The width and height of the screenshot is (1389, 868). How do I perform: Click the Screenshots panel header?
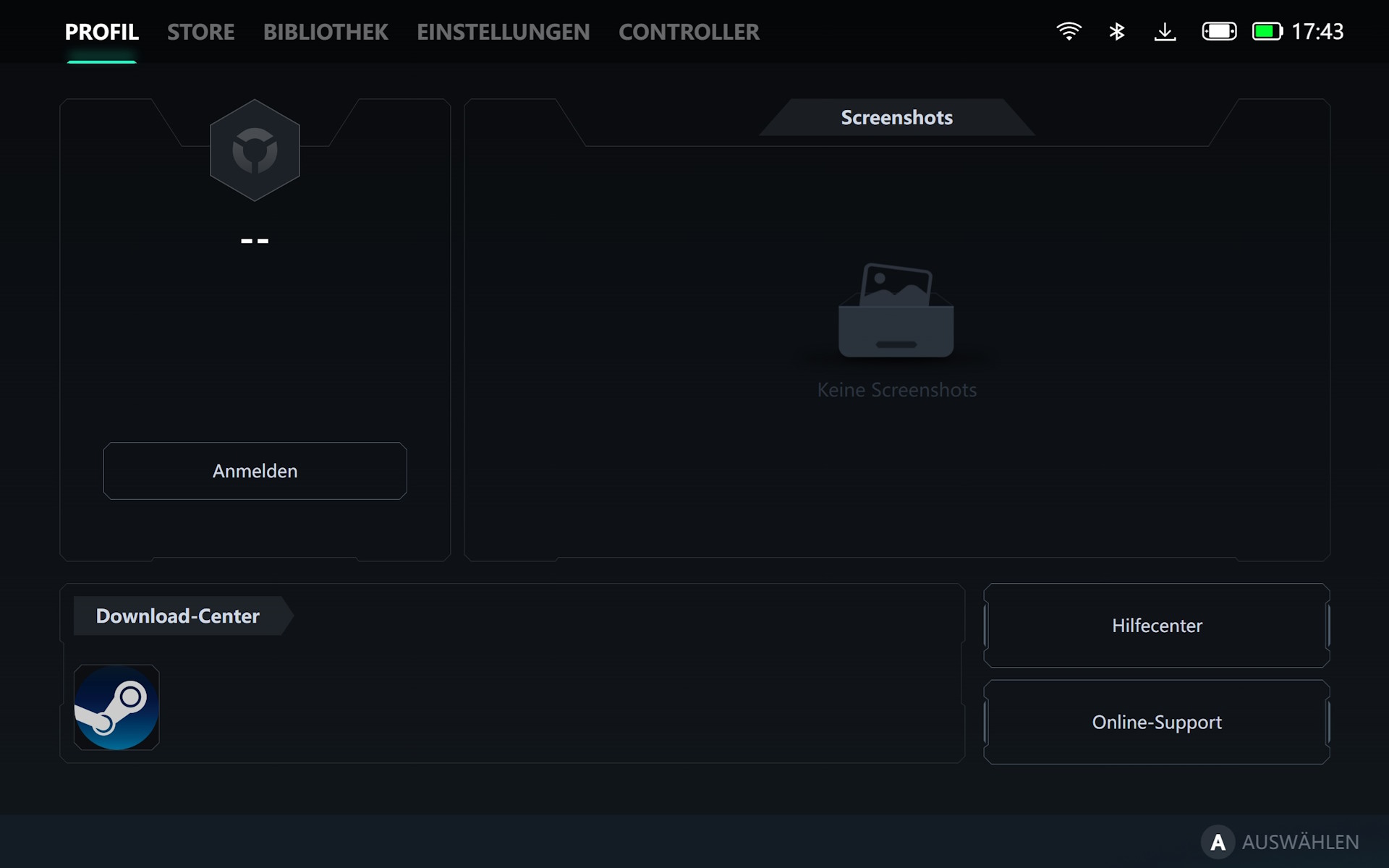coord(896,118)
